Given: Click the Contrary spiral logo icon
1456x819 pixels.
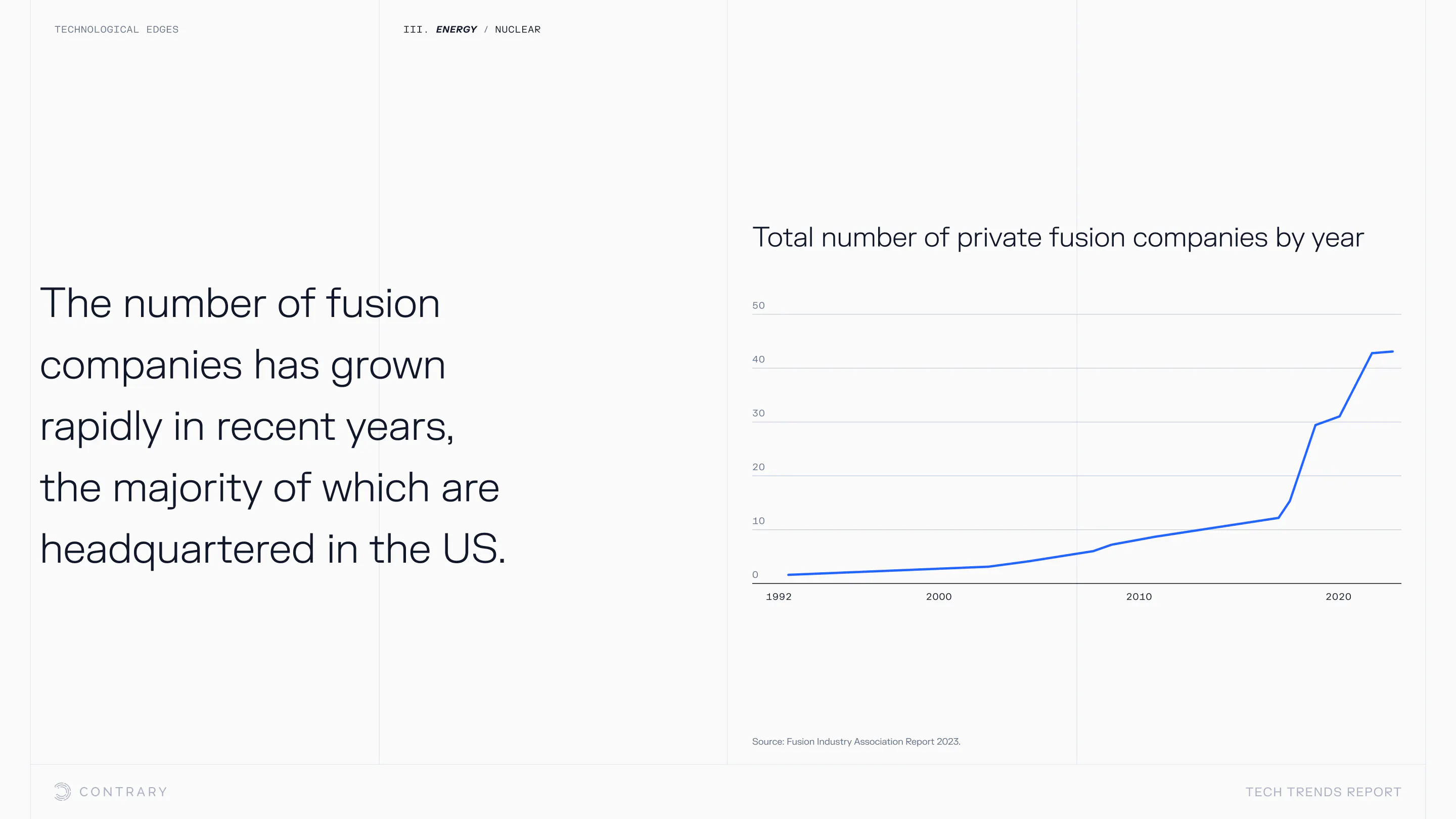Looking at the screenshot, I should pos(63,792).
